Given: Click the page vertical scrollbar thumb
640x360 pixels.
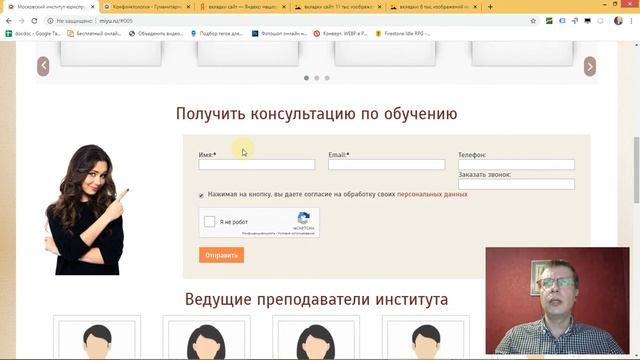Looking at the screenshot, I should [636, 169].
